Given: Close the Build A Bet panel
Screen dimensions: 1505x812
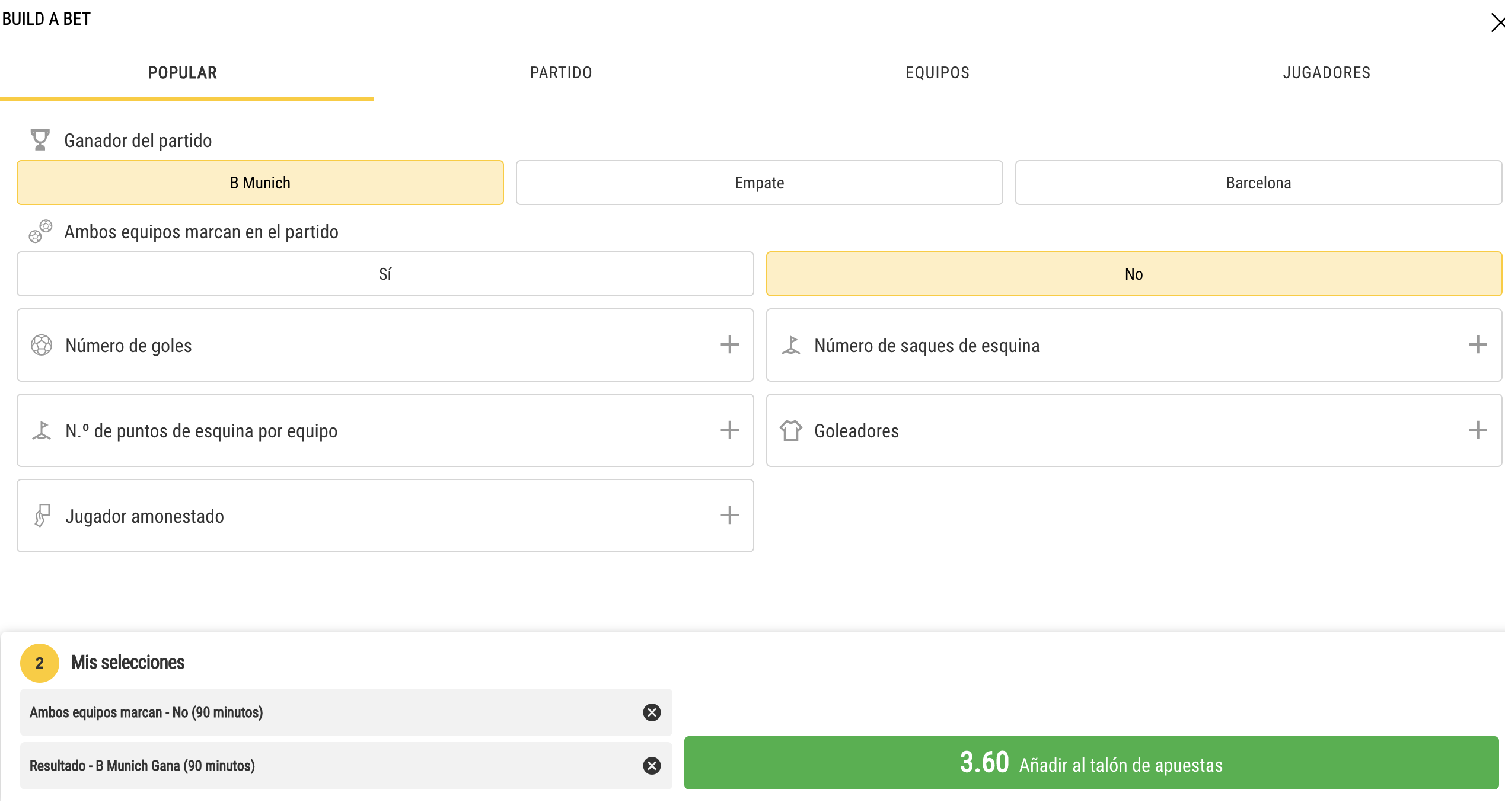Looking at the screenshot, I should [x=1497, y=23].
